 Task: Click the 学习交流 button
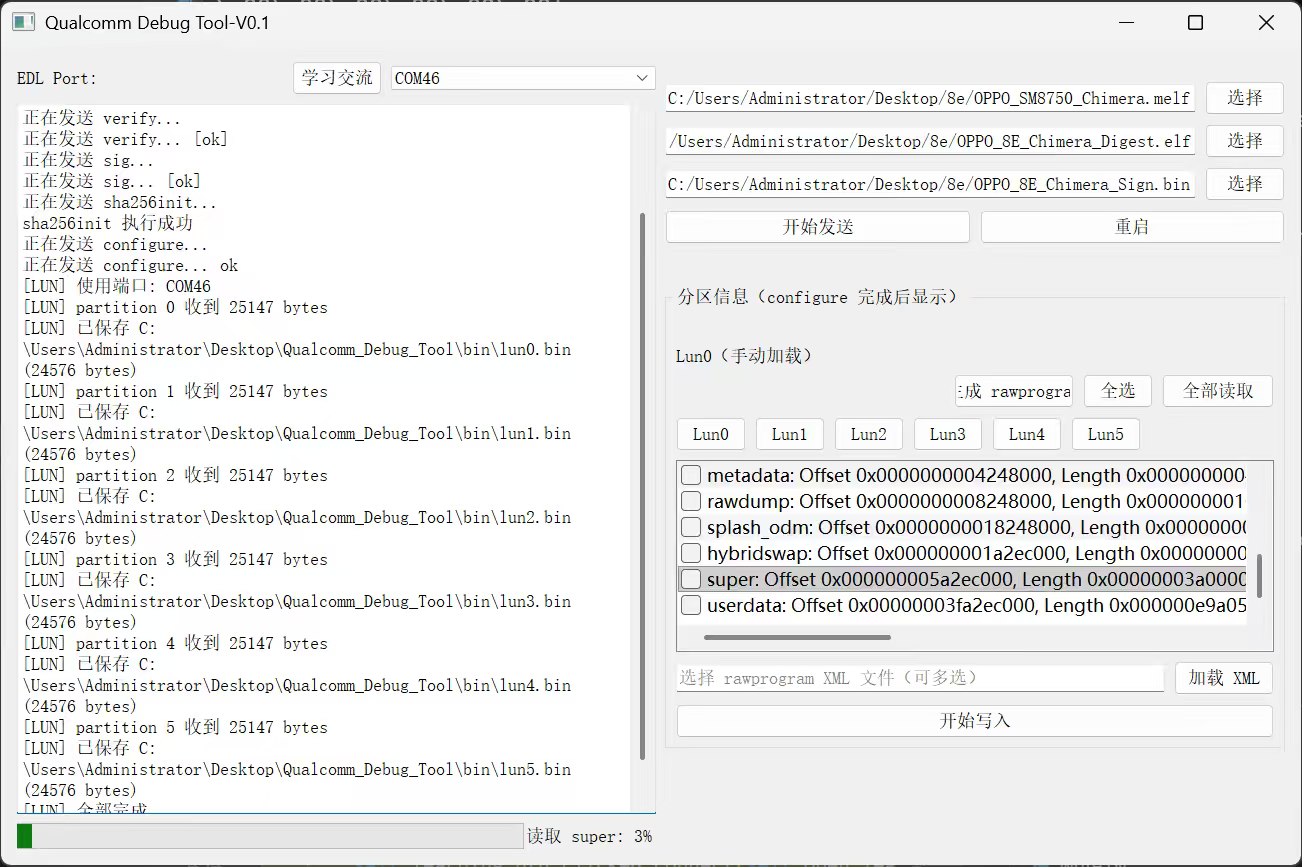[337, 78]
